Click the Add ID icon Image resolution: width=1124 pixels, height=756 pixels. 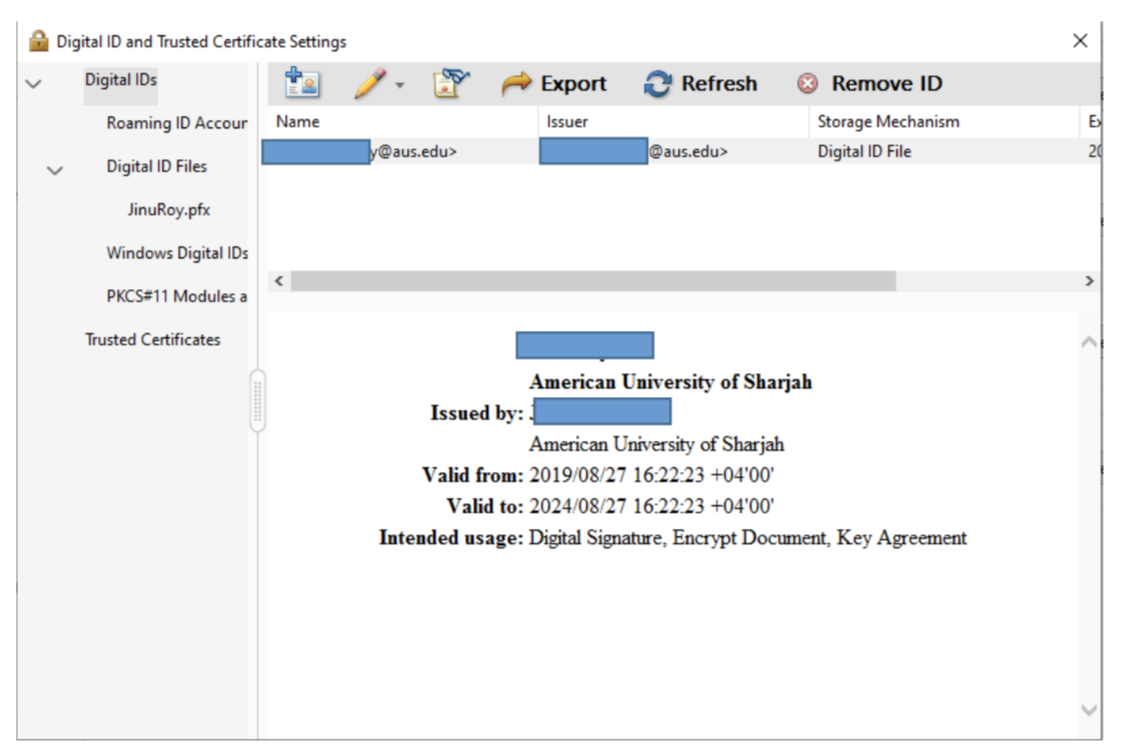(302, 83)
